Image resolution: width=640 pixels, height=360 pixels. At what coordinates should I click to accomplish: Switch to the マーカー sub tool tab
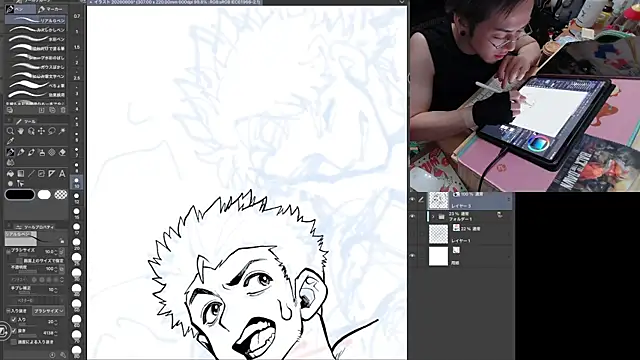click(x=51, y=9)
